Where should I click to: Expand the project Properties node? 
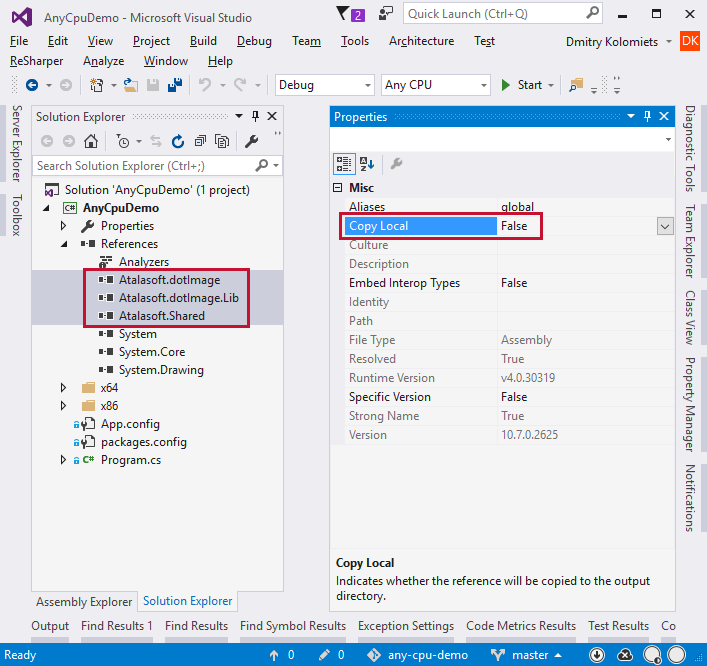coord(64,225)
